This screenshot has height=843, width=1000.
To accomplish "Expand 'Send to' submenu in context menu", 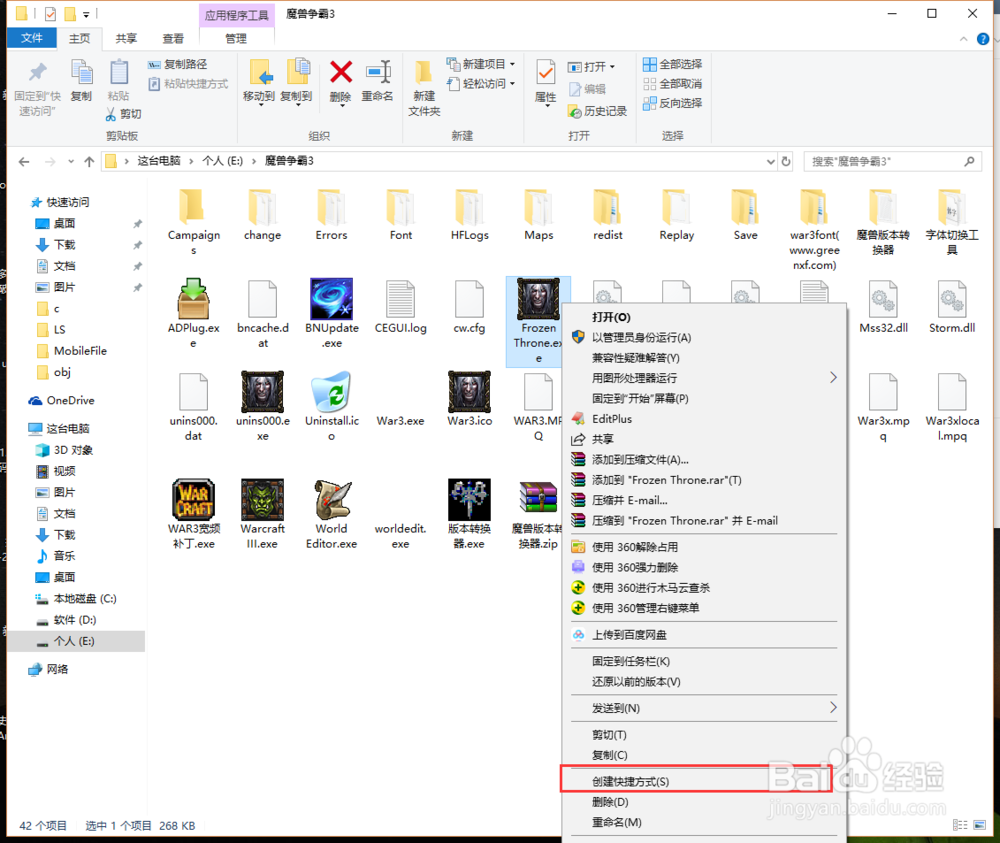I will (833, 708).
